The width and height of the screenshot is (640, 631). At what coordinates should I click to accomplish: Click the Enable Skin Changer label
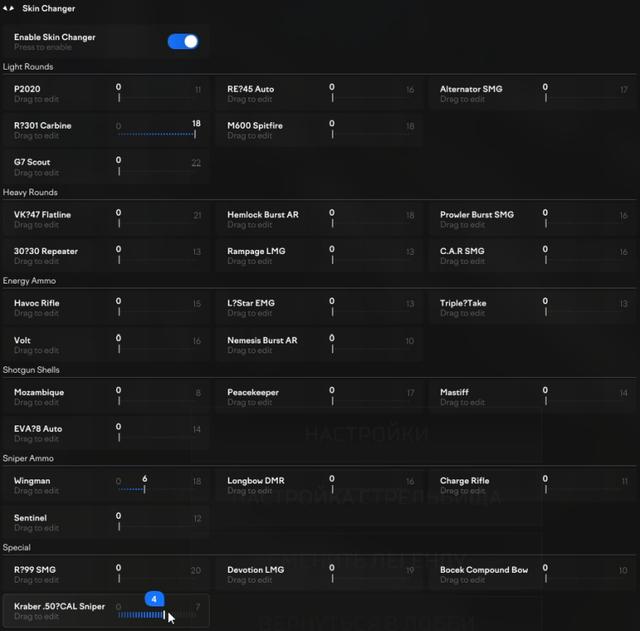click(54, 37)
